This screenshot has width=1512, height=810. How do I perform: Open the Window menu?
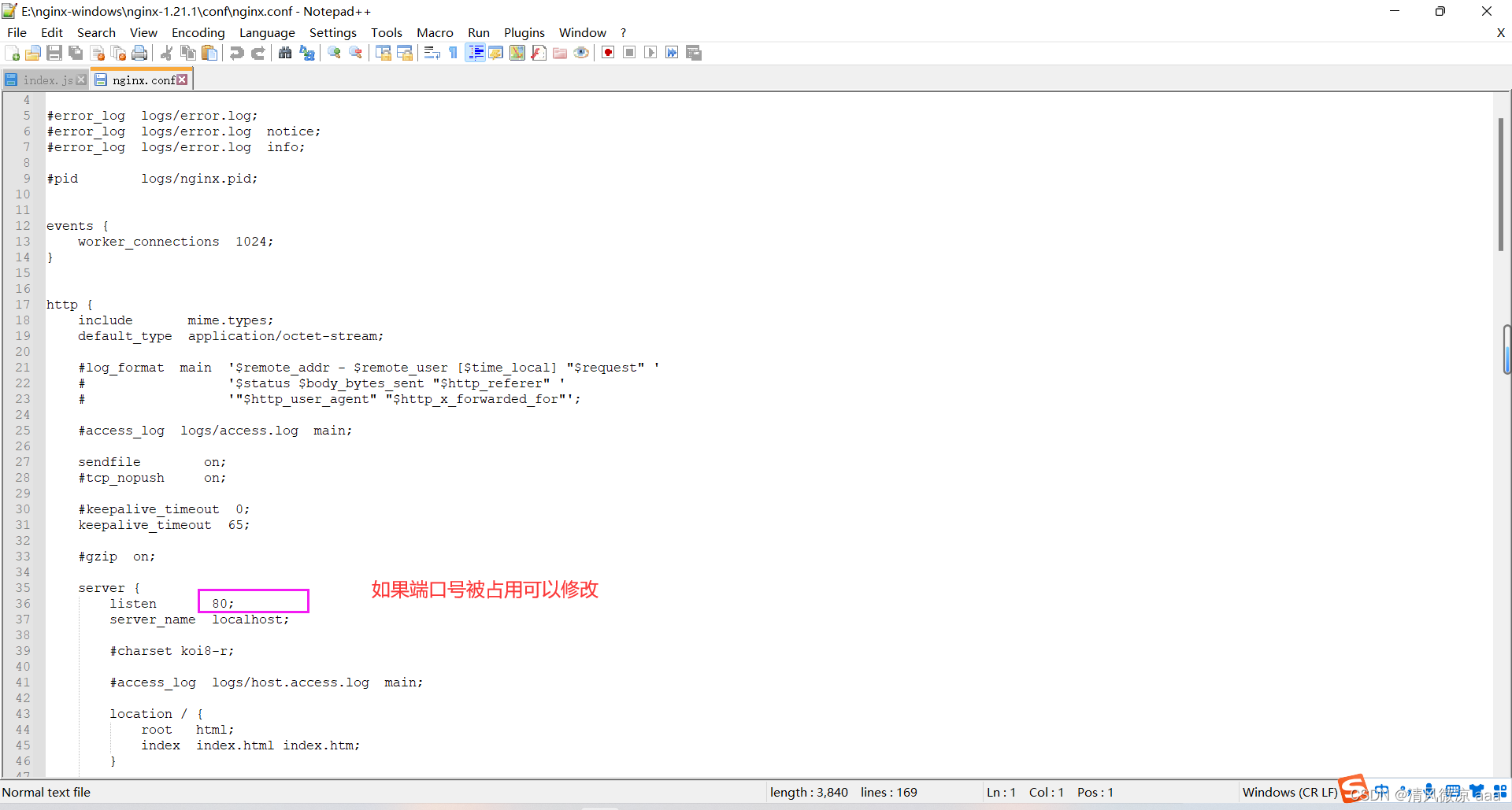point(583,32)
